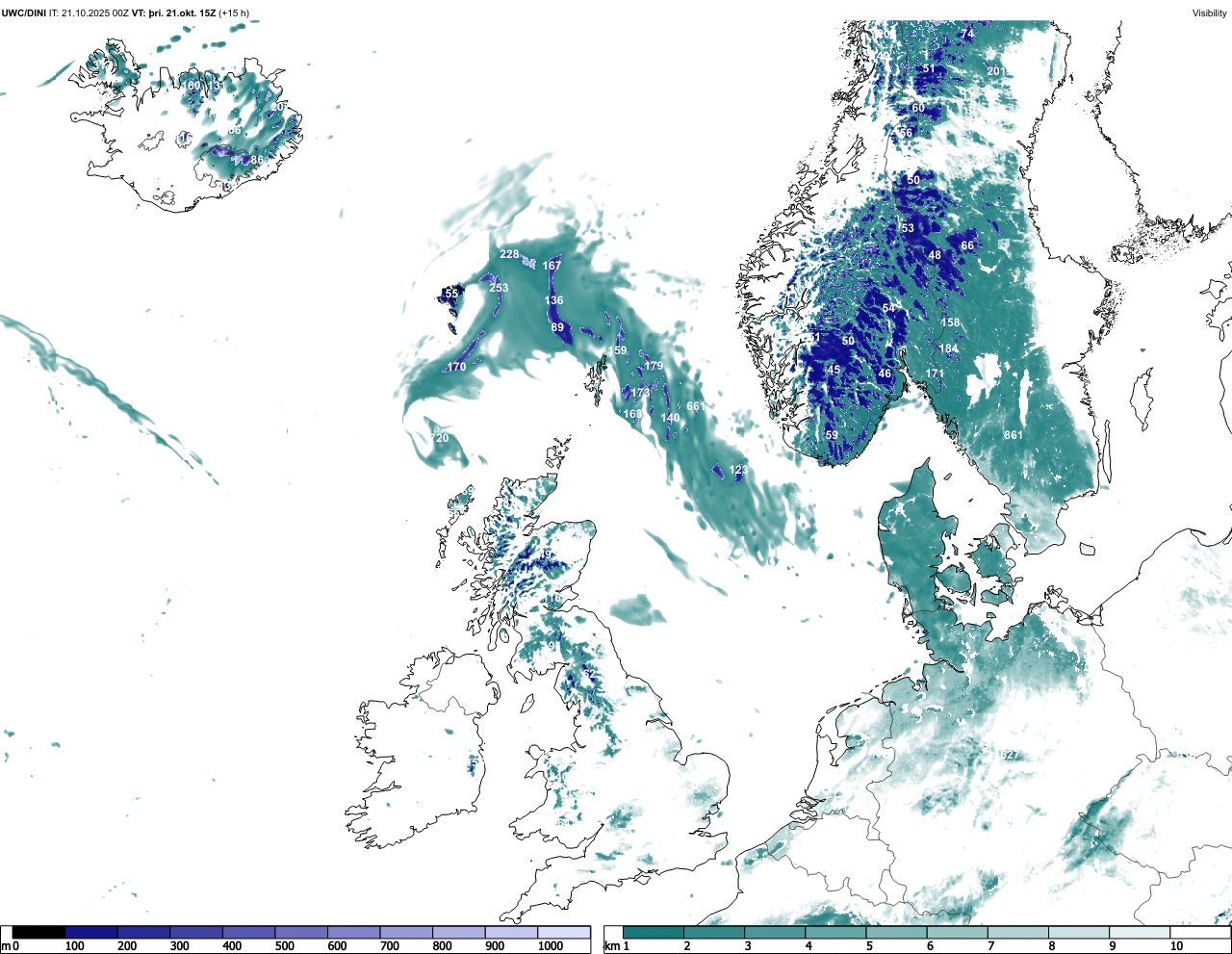
Task: Click the initial time '21.10.2025 00Z'
Action: (x=95, y=13)
